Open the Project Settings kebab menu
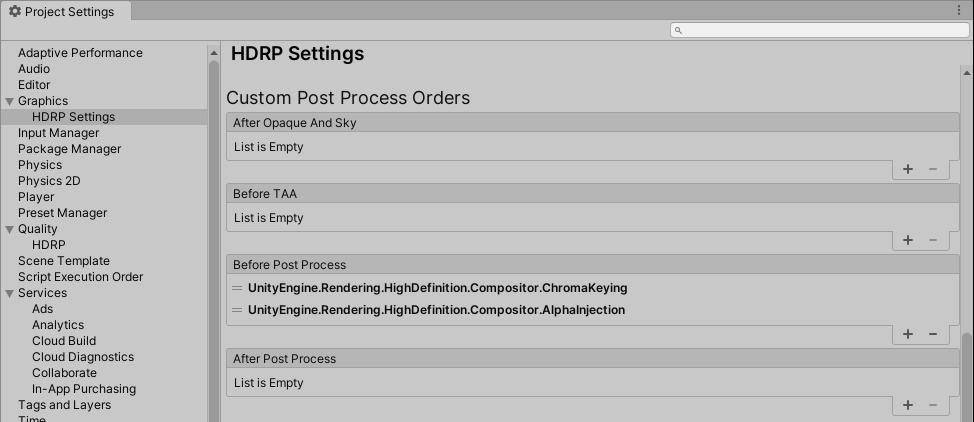This screenshot has height=422, width=974. [x=960, y=11]
